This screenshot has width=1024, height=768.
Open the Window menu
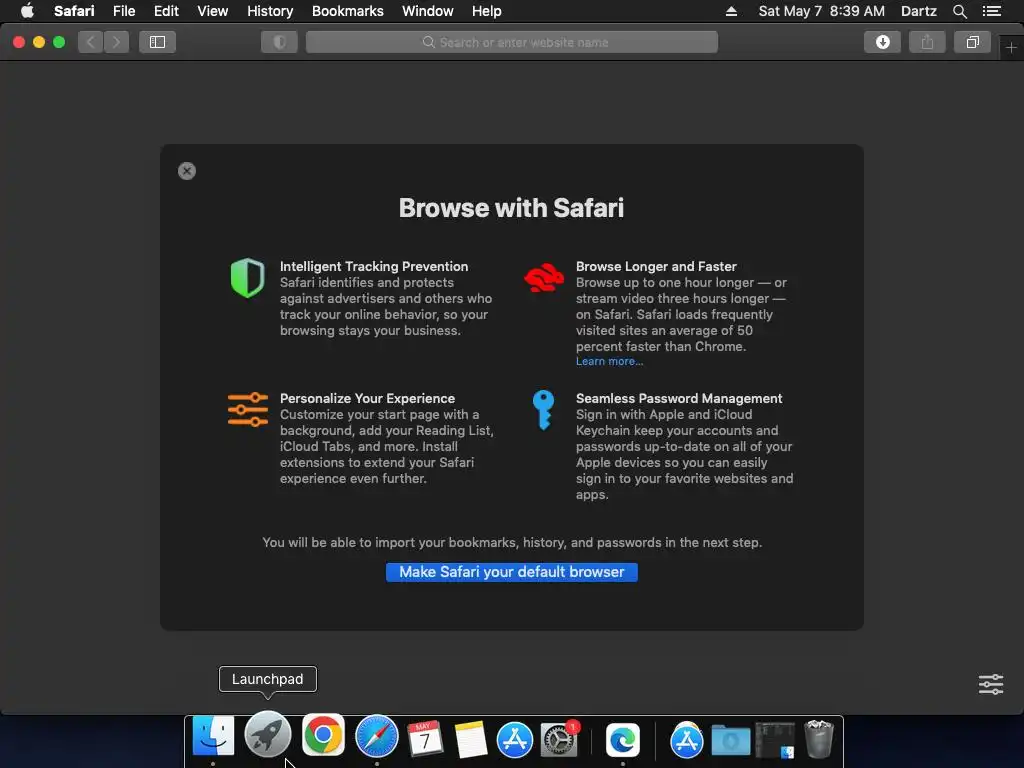click(427, 11)
